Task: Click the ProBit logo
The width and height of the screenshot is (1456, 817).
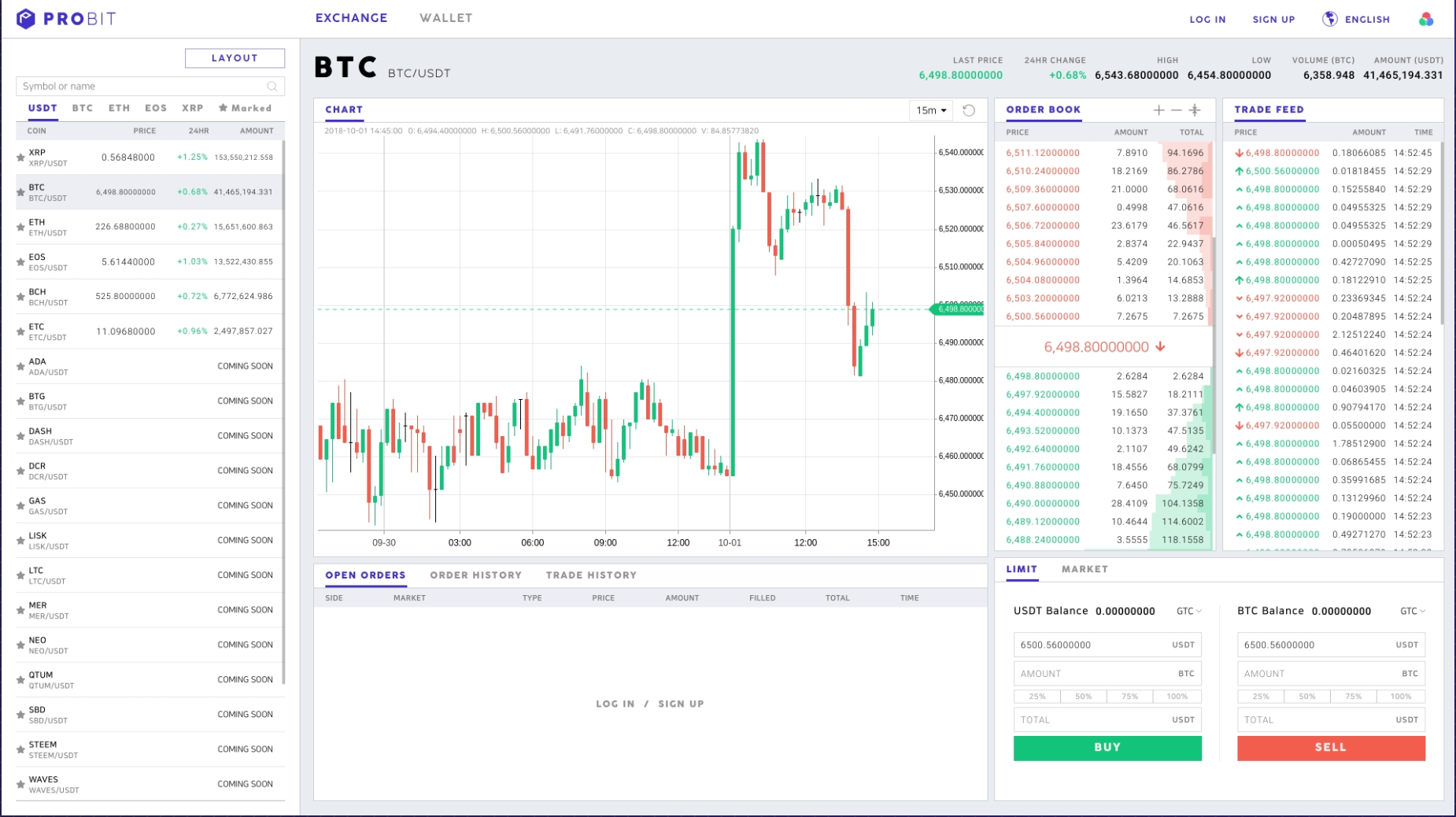Action: (x=66, y=19)
